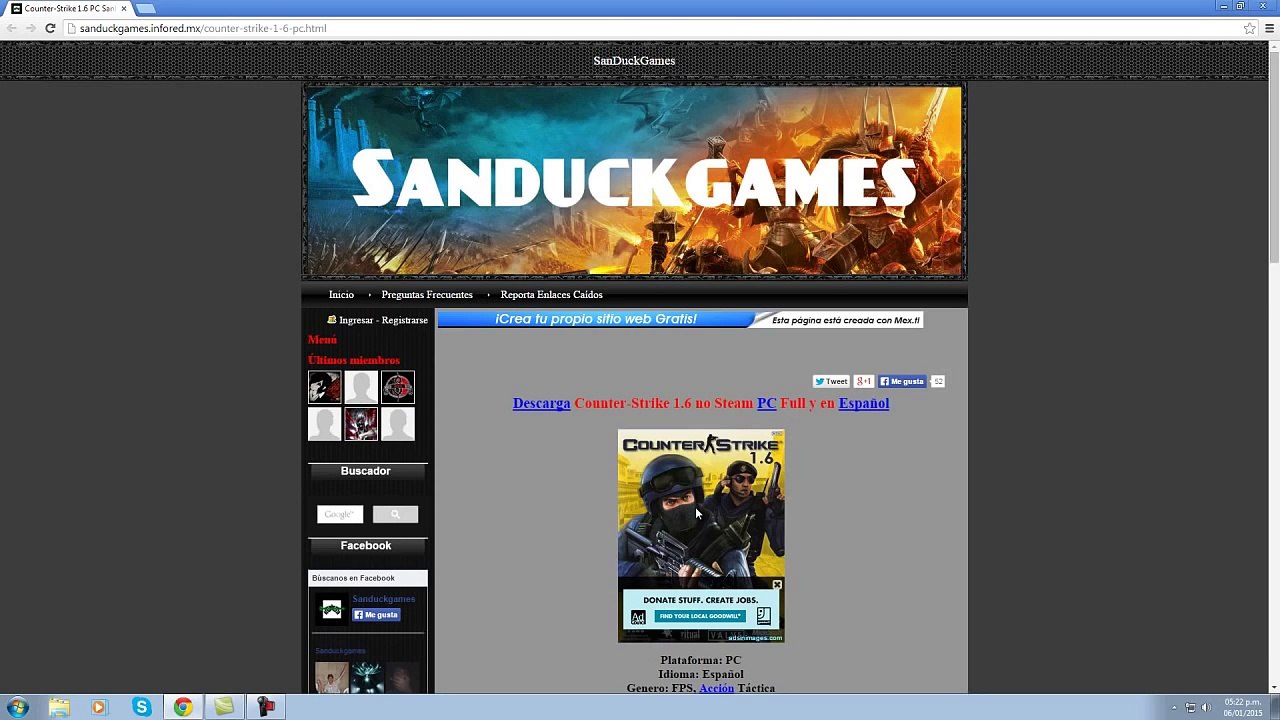Open the PC link in the title
1280x720 pixels.
click(x=766, y=403)
